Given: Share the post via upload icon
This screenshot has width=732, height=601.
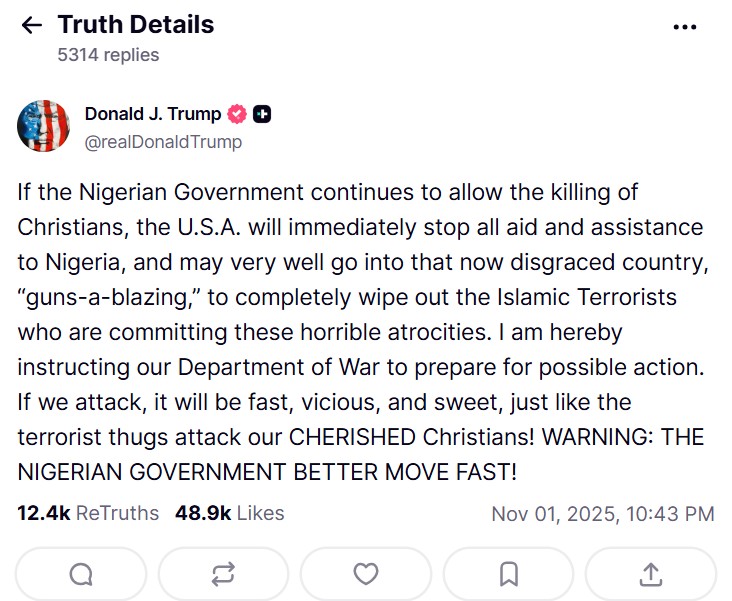Looking at the screenshot, I should click(650, 573).
